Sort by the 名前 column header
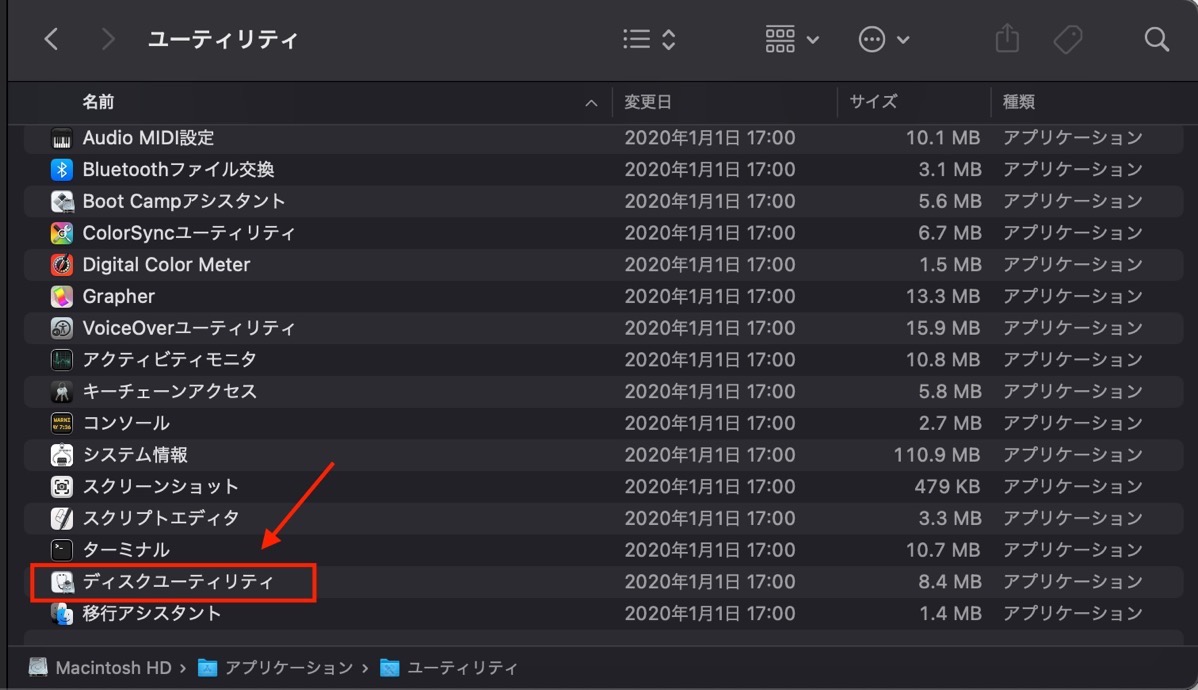 tap(99, 102)
